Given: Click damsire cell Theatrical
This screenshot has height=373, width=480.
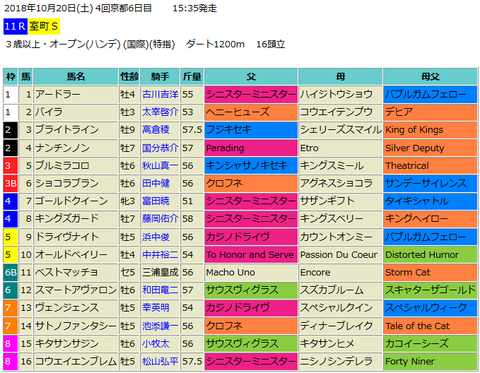Looking at the screenshot, I should (x=430, y=166).
